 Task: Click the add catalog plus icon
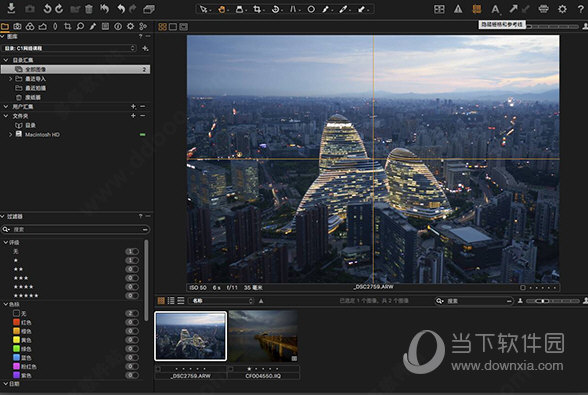(x=145, y=48)
